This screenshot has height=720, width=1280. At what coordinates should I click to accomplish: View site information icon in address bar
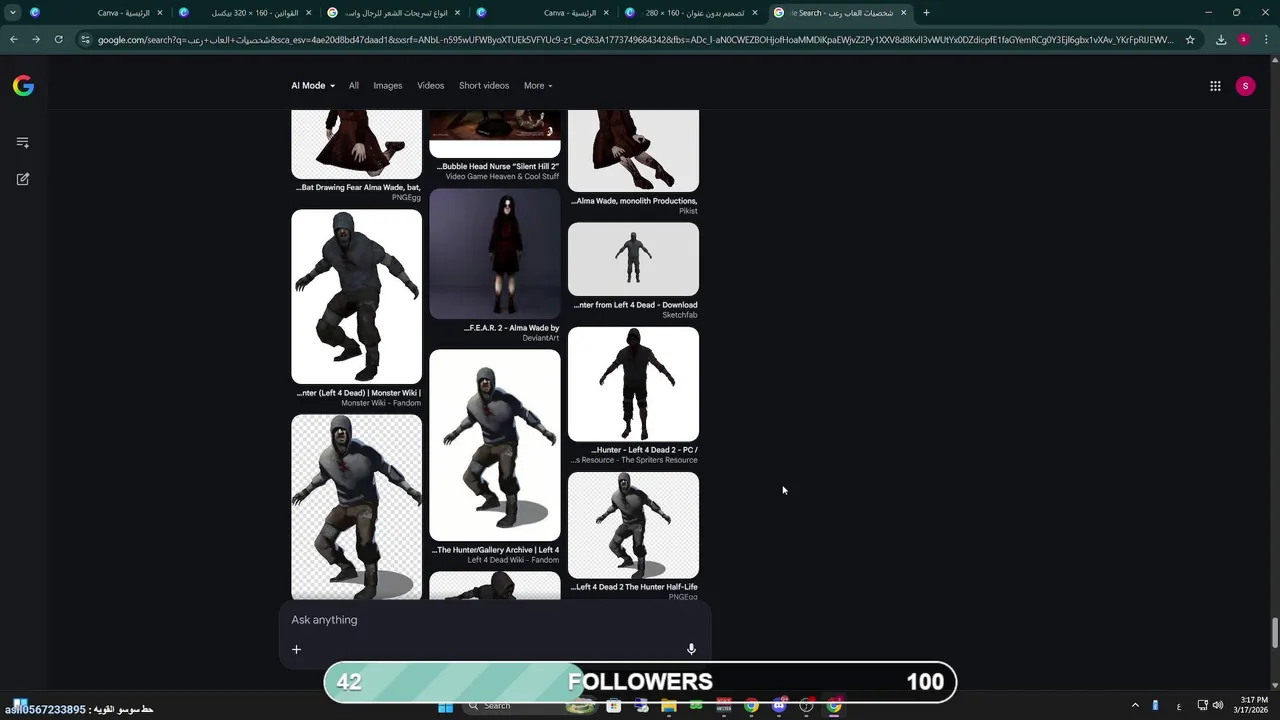tap(86, 40)
